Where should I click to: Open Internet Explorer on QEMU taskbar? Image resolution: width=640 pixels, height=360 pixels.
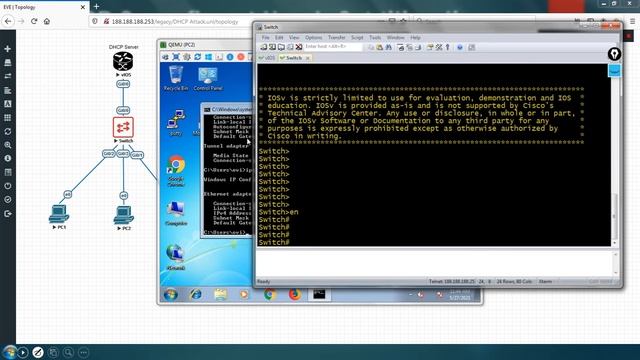(196, 294)
